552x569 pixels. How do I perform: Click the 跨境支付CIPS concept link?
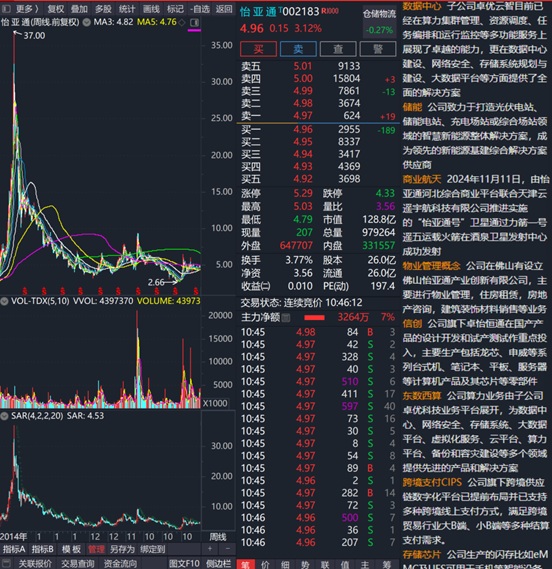coord(432,482)
